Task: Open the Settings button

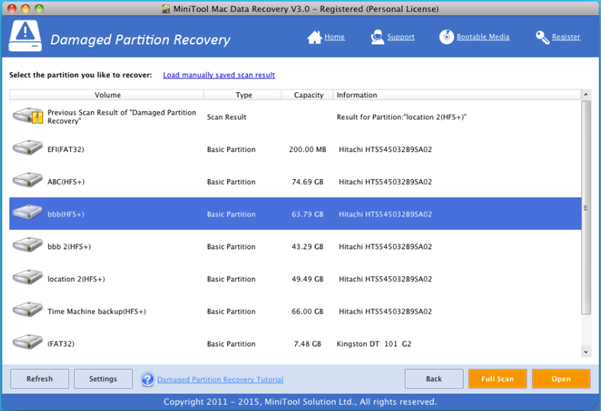Action: coord(103,379)
